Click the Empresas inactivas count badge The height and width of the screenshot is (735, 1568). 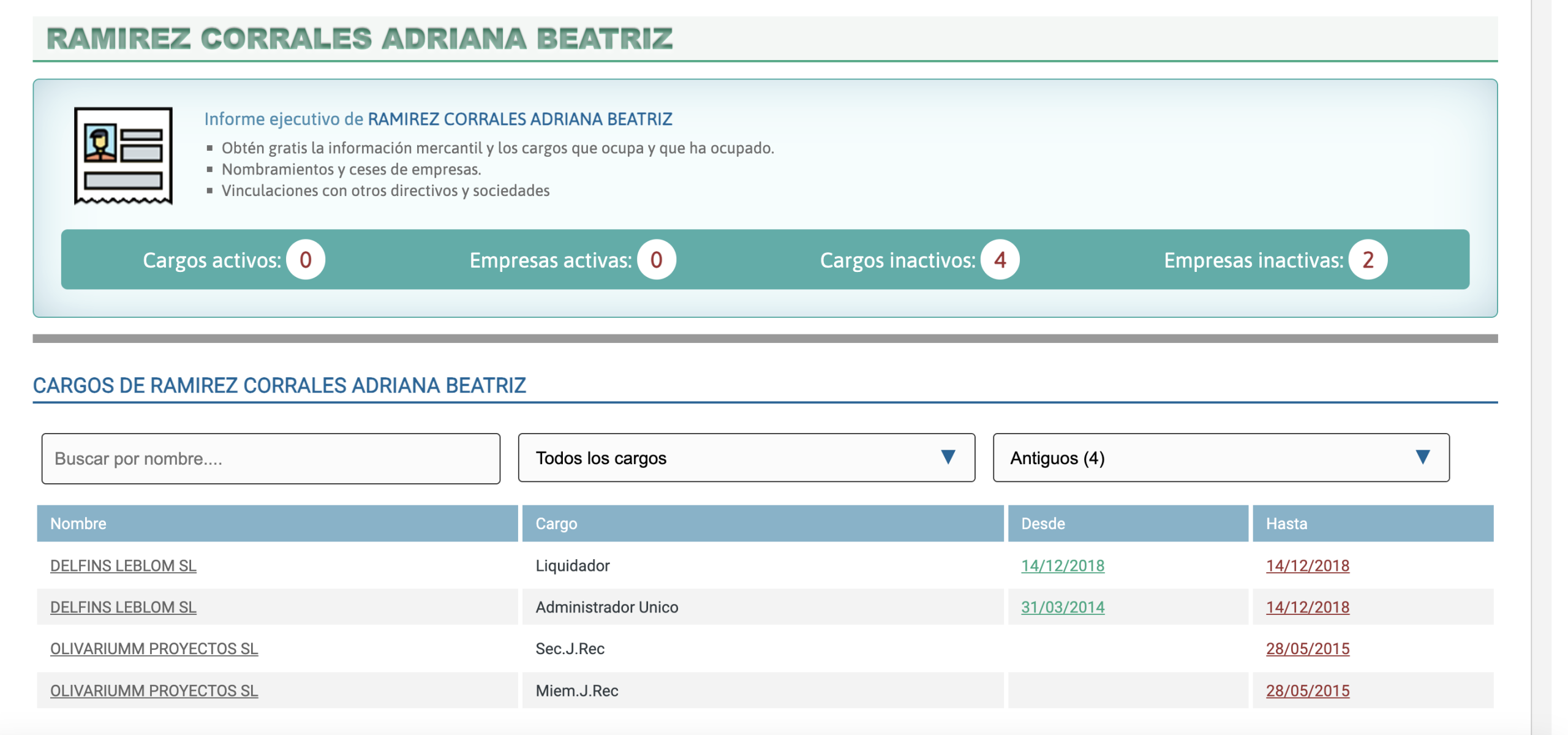coord(1368,260)
